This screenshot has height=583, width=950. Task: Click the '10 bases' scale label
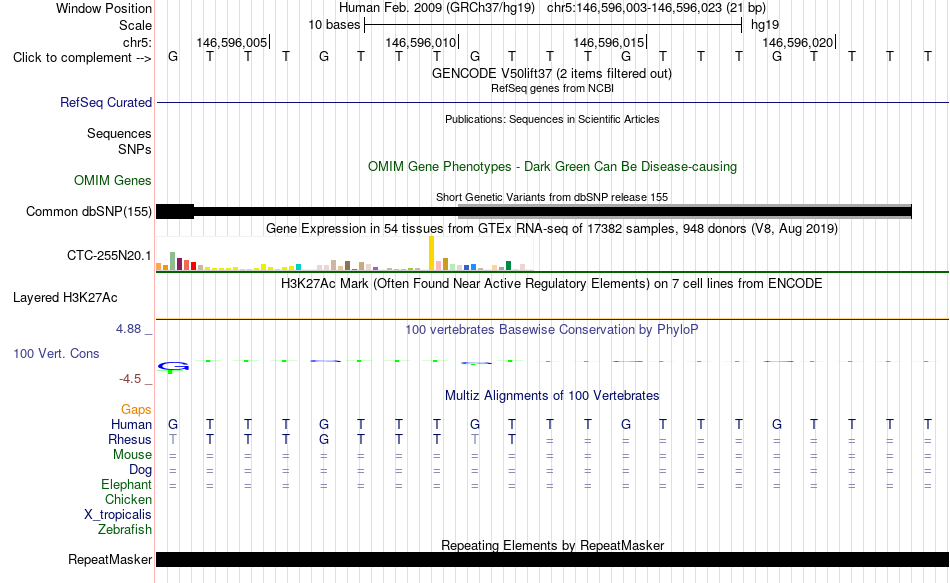pyautogui.click(x=334, y=25)
